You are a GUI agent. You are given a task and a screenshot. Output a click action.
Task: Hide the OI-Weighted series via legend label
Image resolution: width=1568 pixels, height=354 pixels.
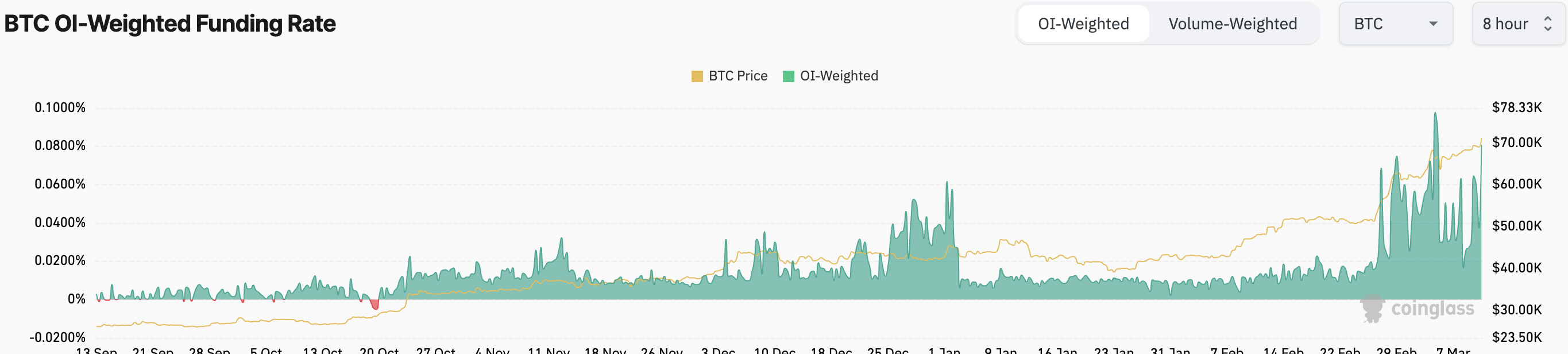(x=839, y=76)
